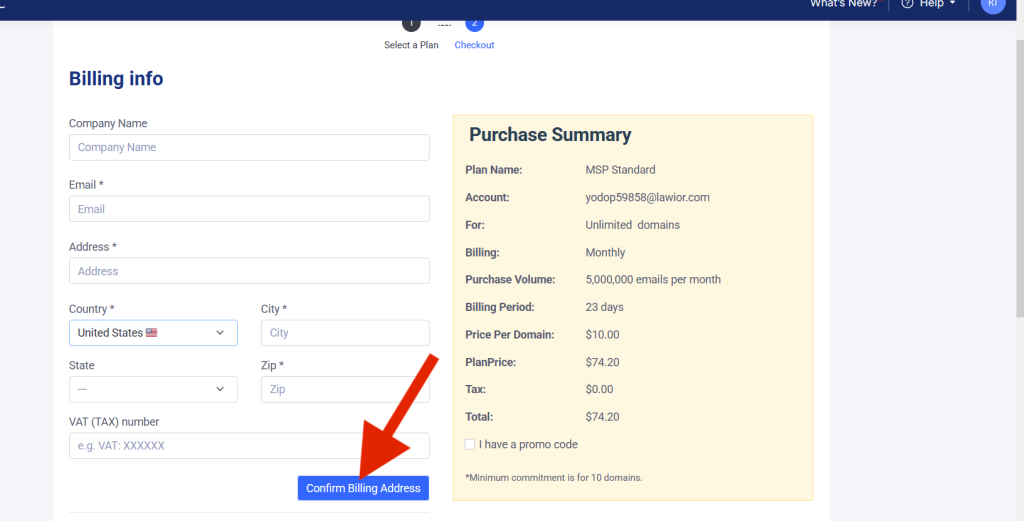
Task: Open the RI user avatar menu
Action: [x=993, y=5]
